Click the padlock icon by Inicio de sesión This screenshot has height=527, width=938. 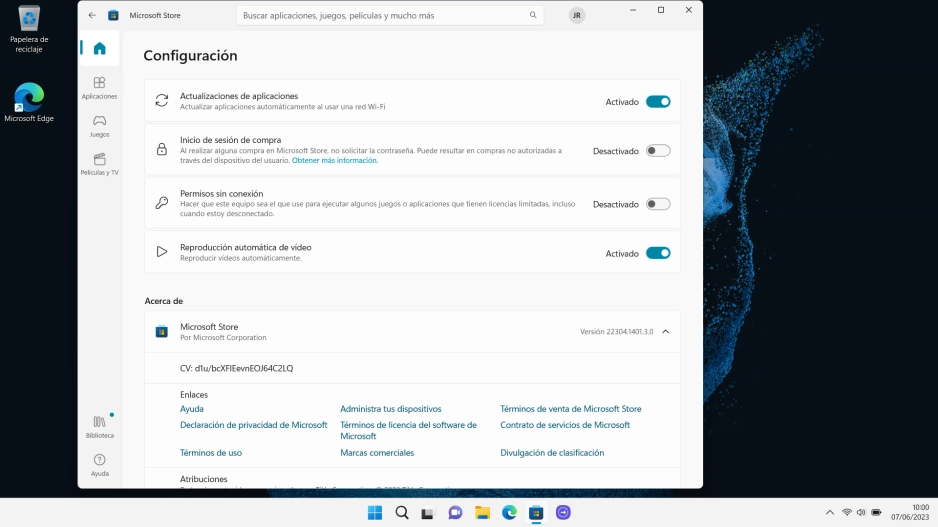pyautogui.click(x=162, y=150)
